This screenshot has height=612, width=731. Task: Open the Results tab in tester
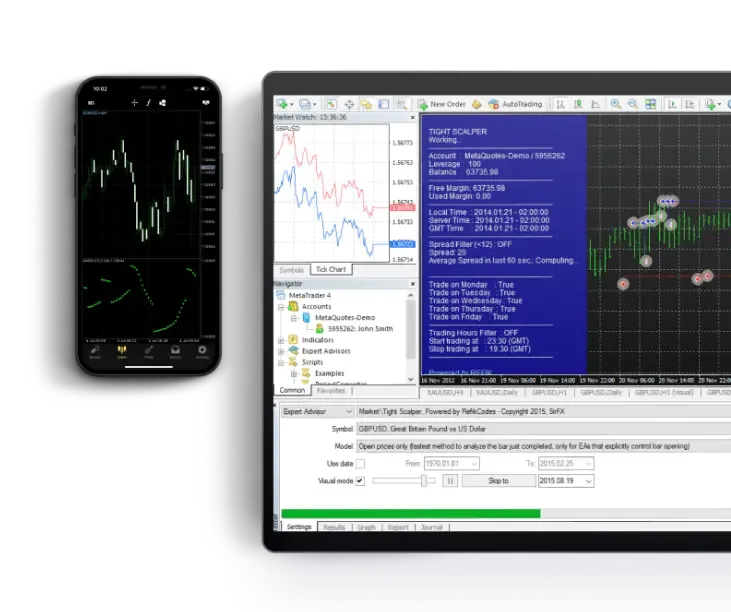tap(334, 526)
